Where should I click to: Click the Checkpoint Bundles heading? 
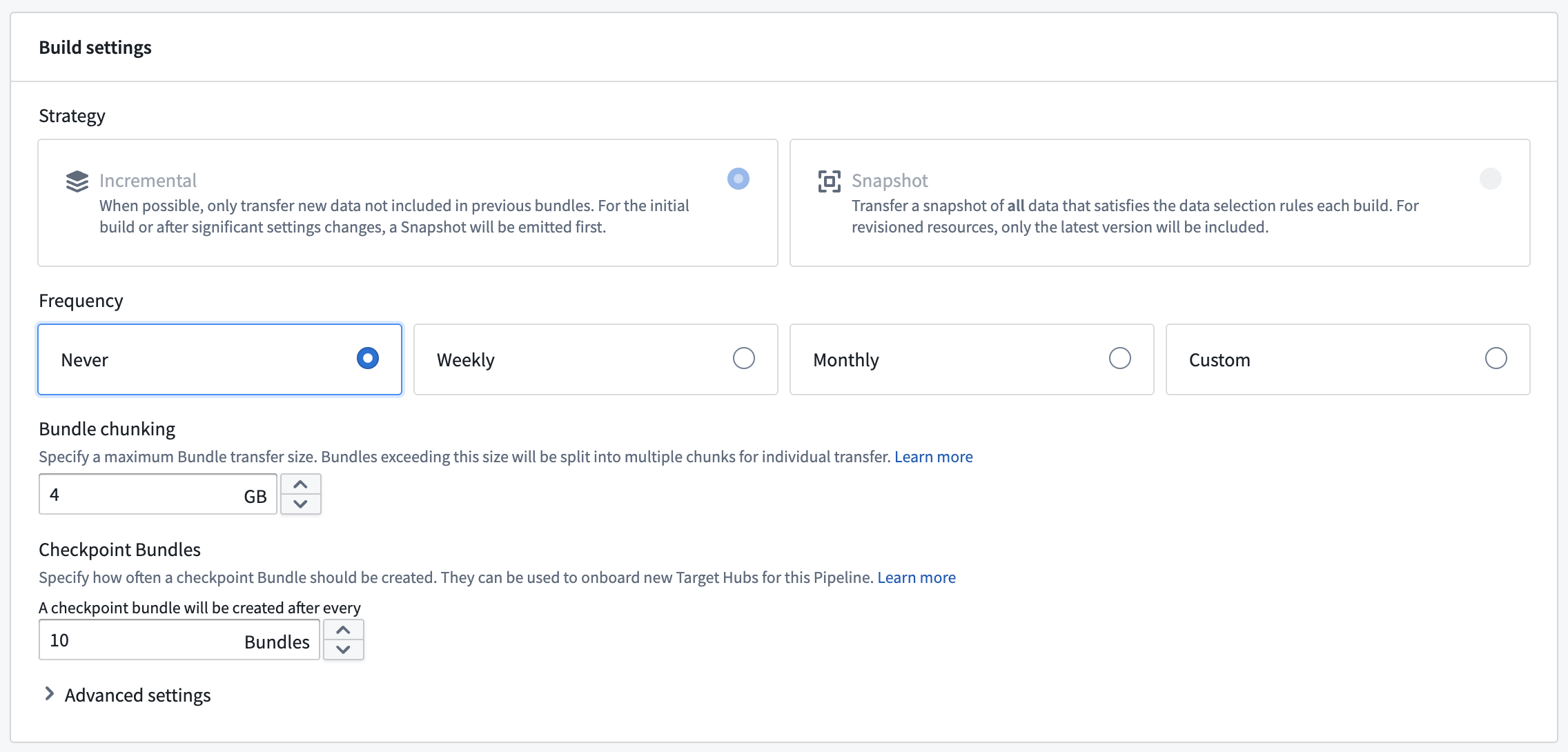point(119,550)
